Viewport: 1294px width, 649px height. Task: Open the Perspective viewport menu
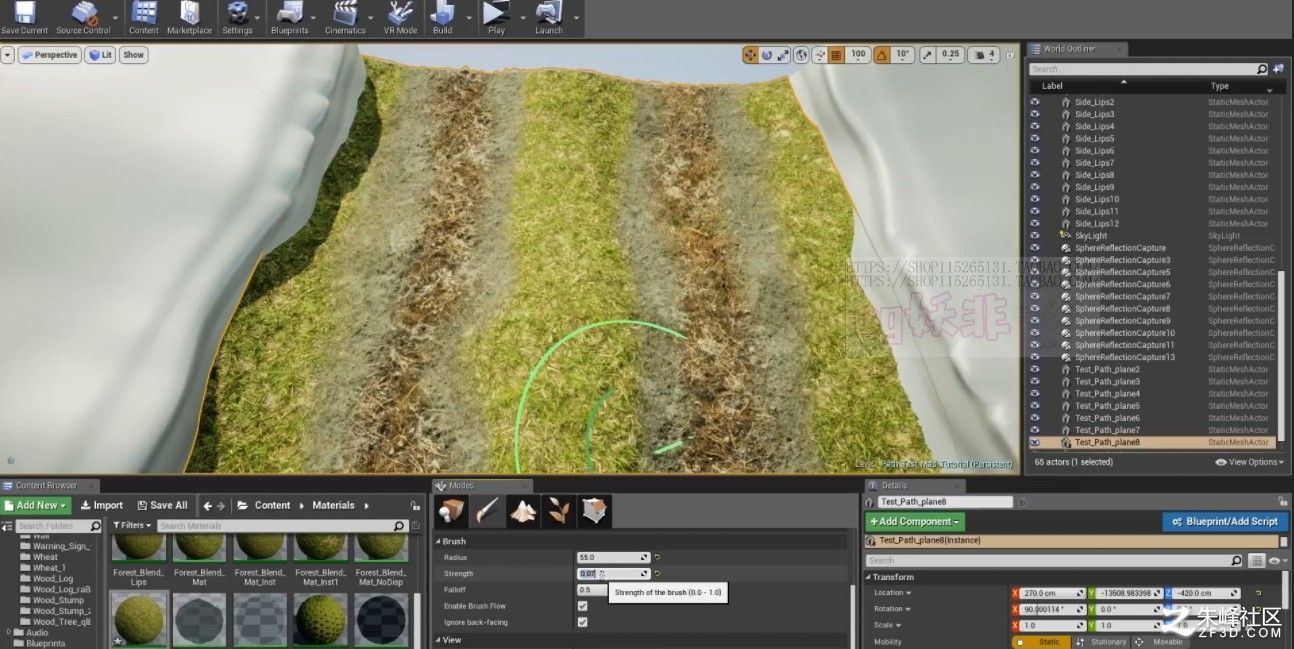point(50,55)
